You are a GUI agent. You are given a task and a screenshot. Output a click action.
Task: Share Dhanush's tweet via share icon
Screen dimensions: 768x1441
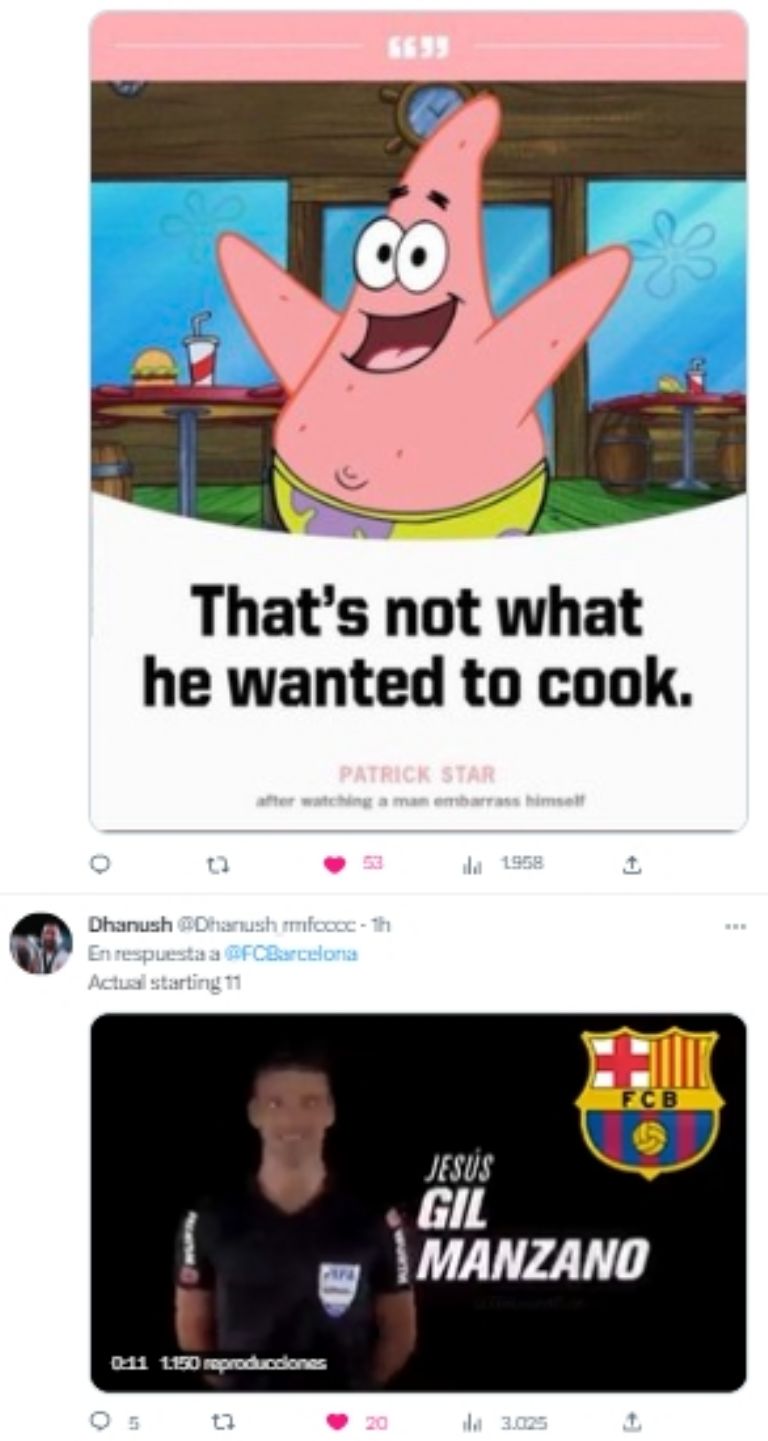tap(630, 1421)
